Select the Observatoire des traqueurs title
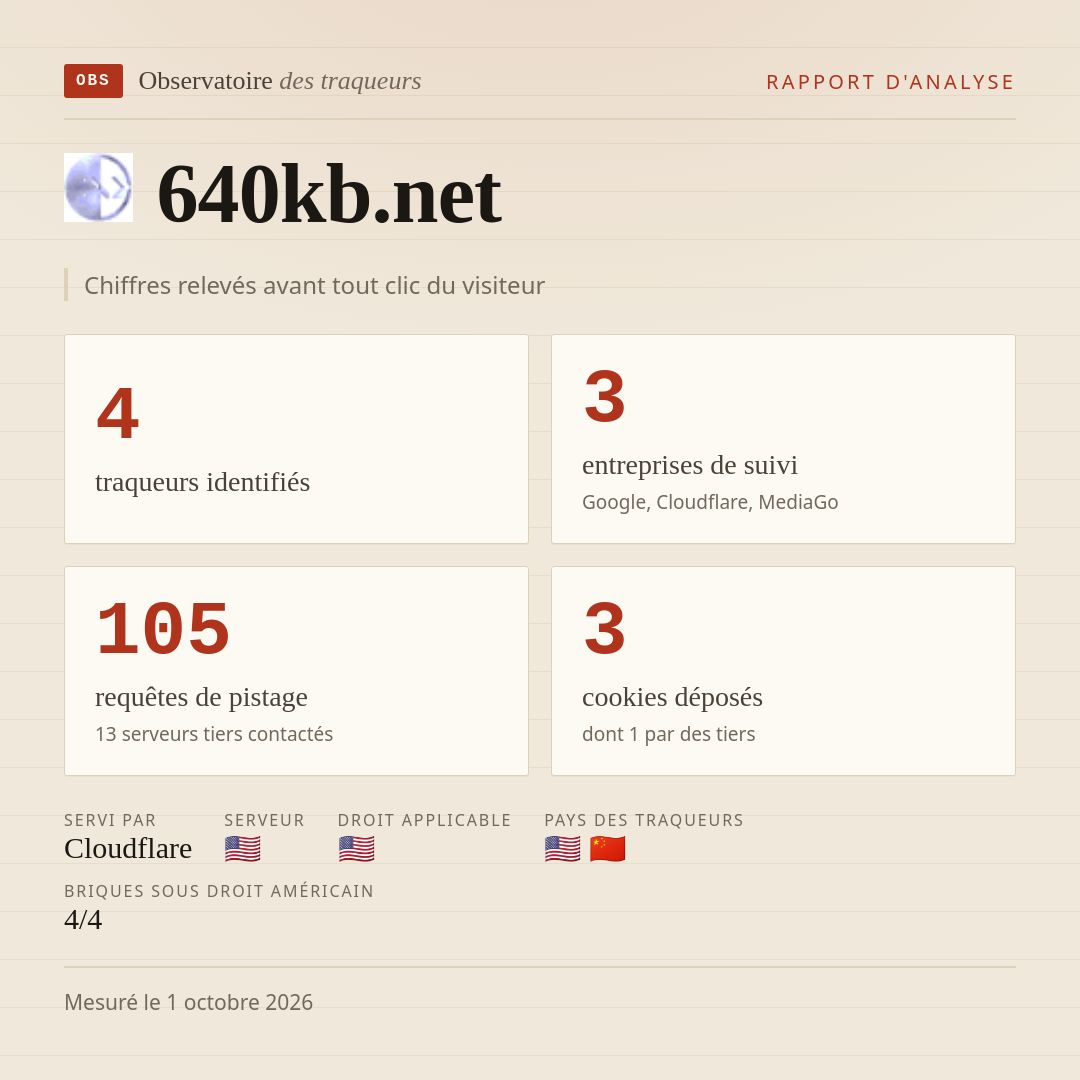Image resolution: width=1080 pixels, height=1080 pixels. [280, 81]
